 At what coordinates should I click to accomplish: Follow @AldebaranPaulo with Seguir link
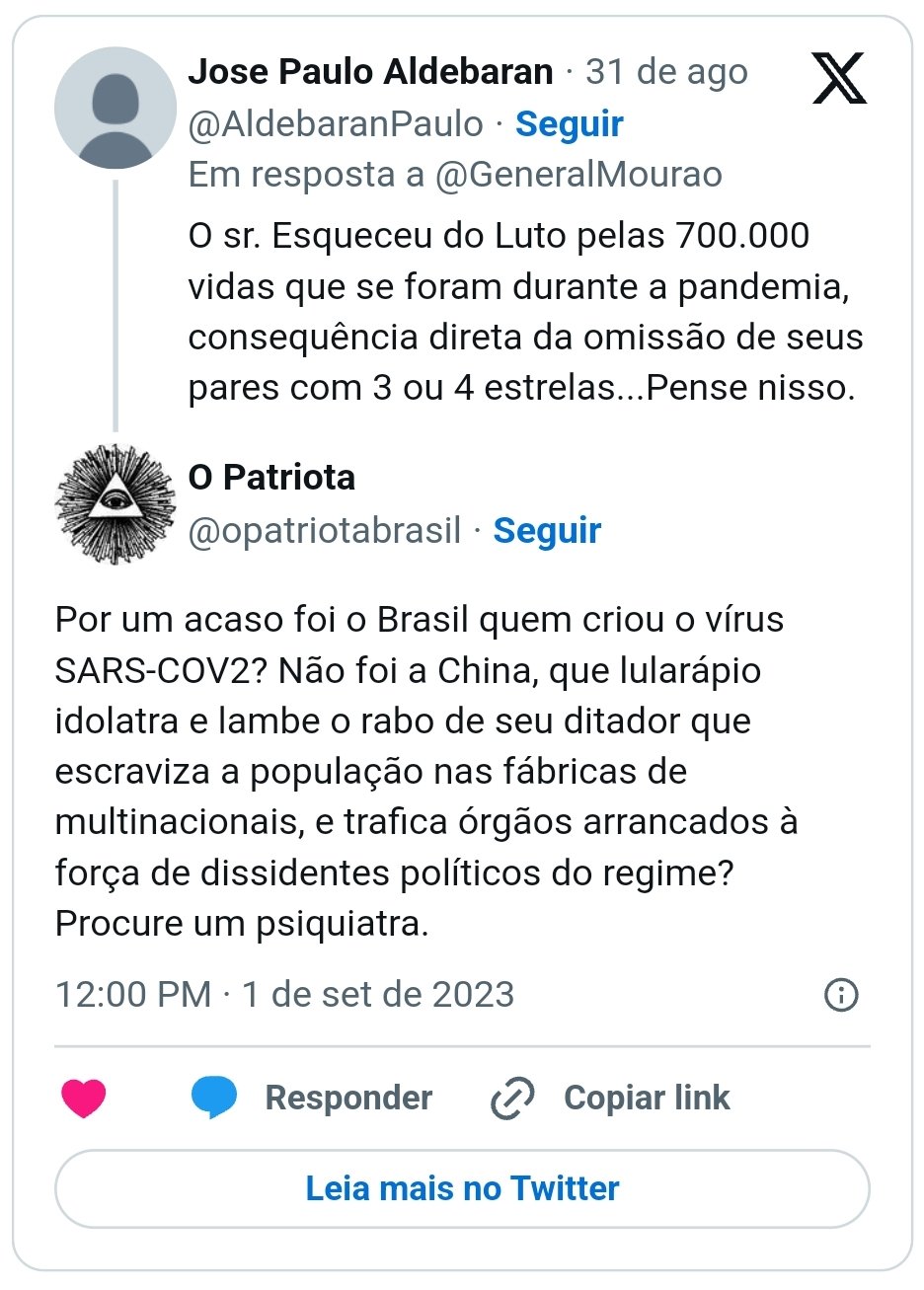(569, 124)
